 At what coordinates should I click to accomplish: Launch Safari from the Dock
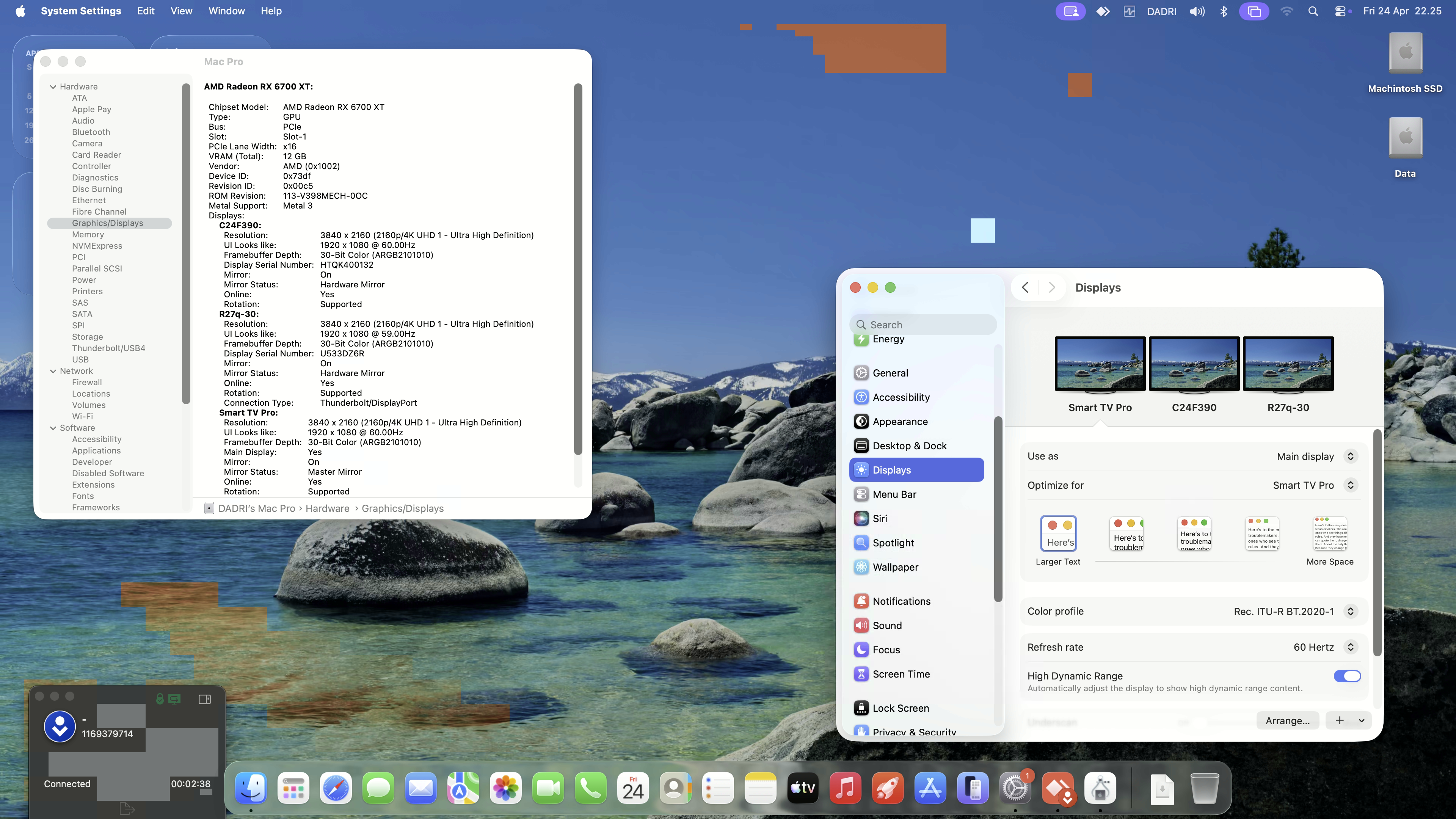click(x=336, y=788)
